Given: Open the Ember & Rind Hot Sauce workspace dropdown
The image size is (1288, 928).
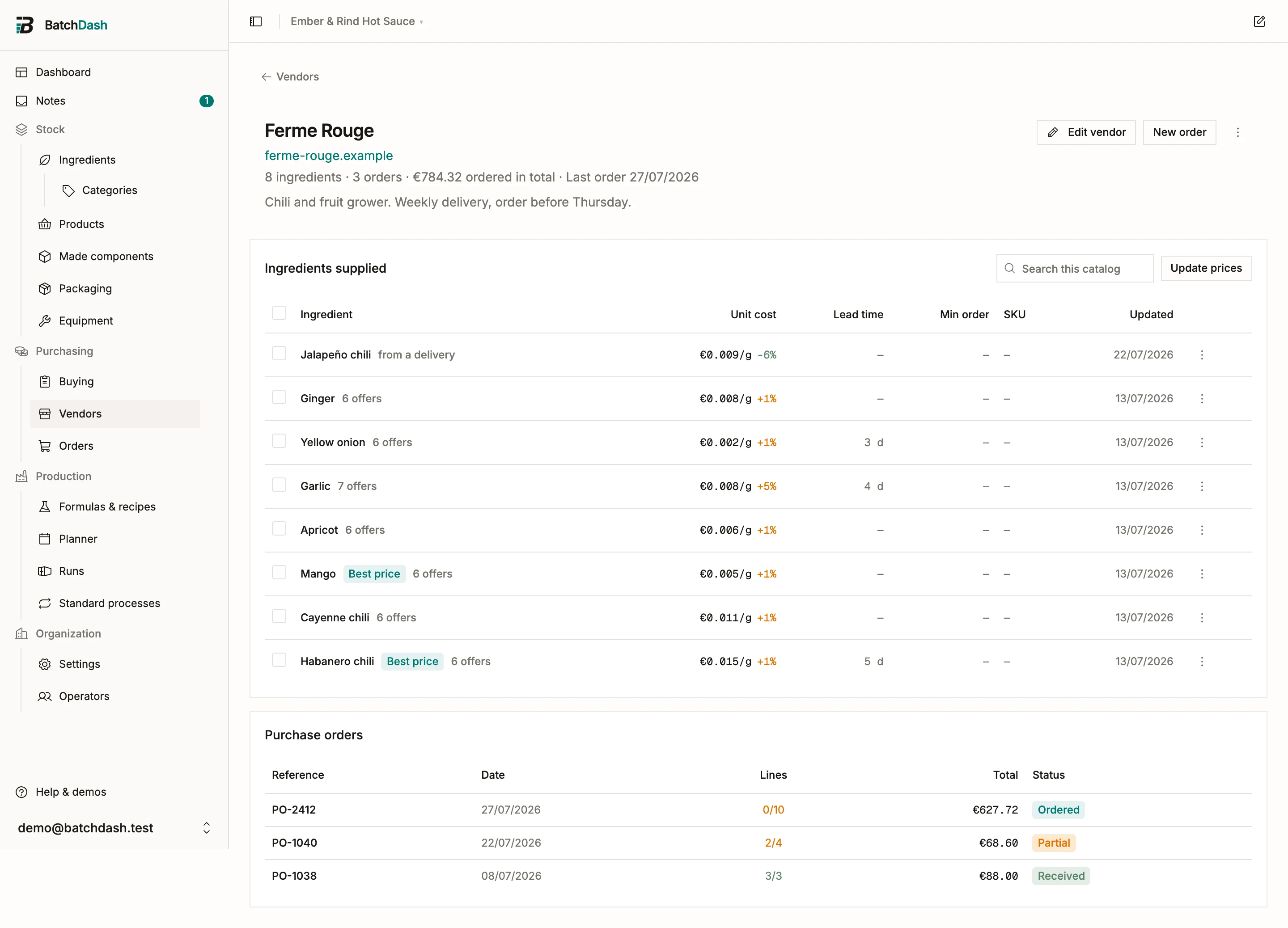Looking at the screenshot, I should click(356, 21).
